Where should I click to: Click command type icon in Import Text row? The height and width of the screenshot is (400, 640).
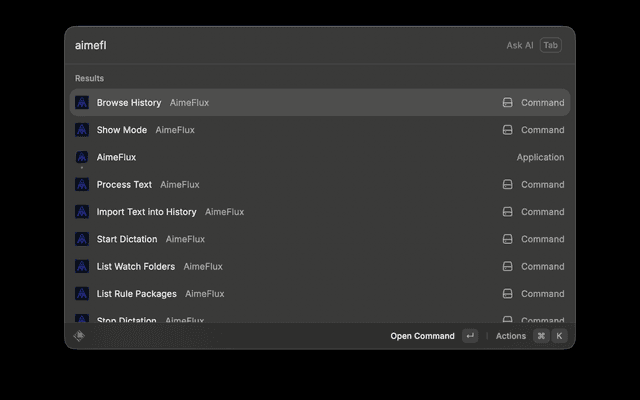click(507, 212)
